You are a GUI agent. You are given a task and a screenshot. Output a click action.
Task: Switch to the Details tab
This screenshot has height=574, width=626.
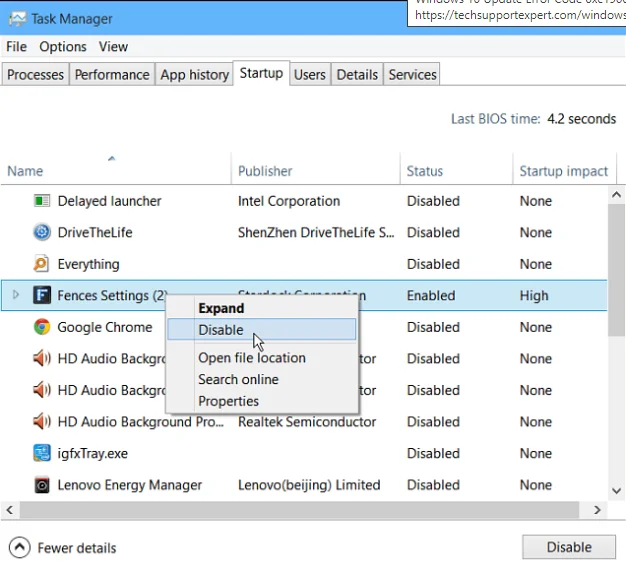357,75
